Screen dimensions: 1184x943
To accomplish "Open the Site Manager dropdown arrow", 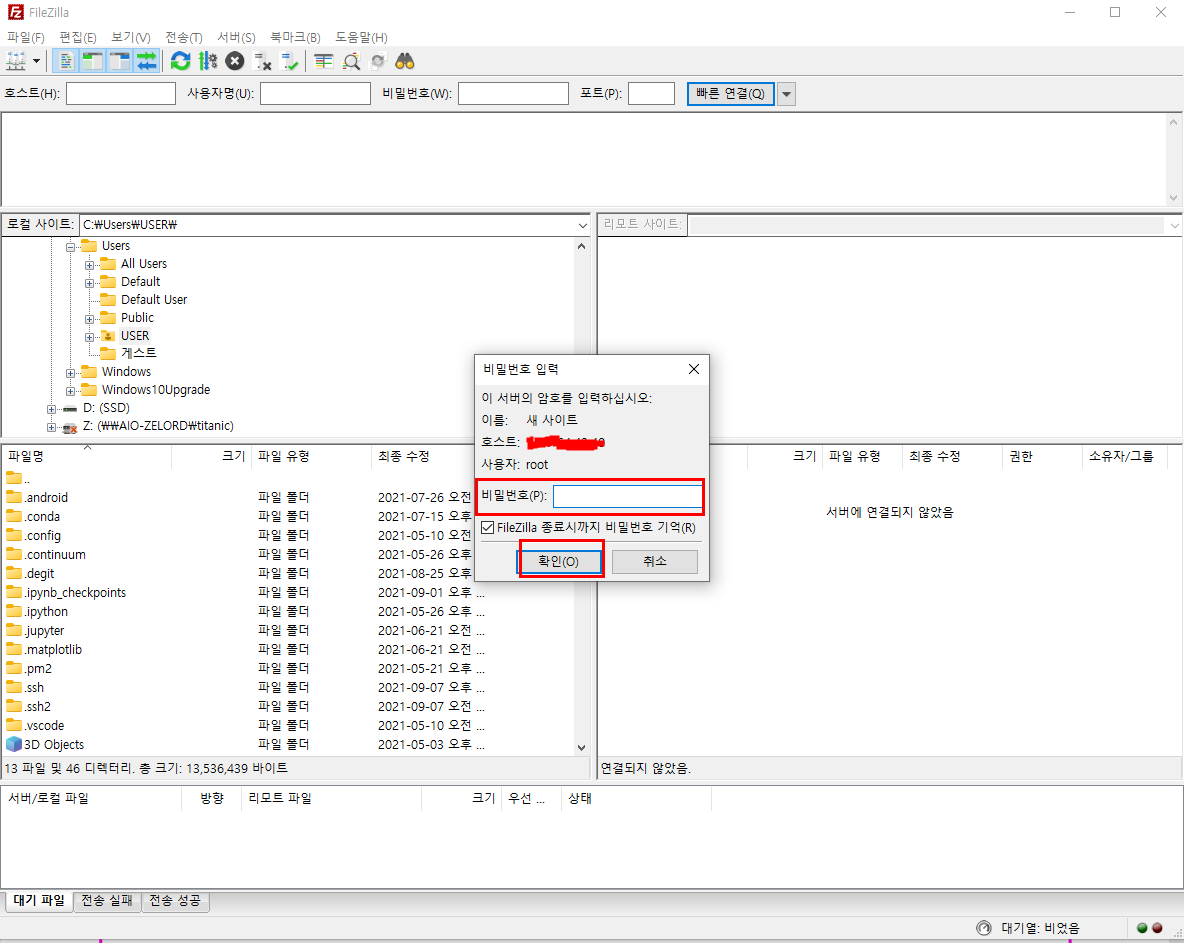I will point(36,61).
